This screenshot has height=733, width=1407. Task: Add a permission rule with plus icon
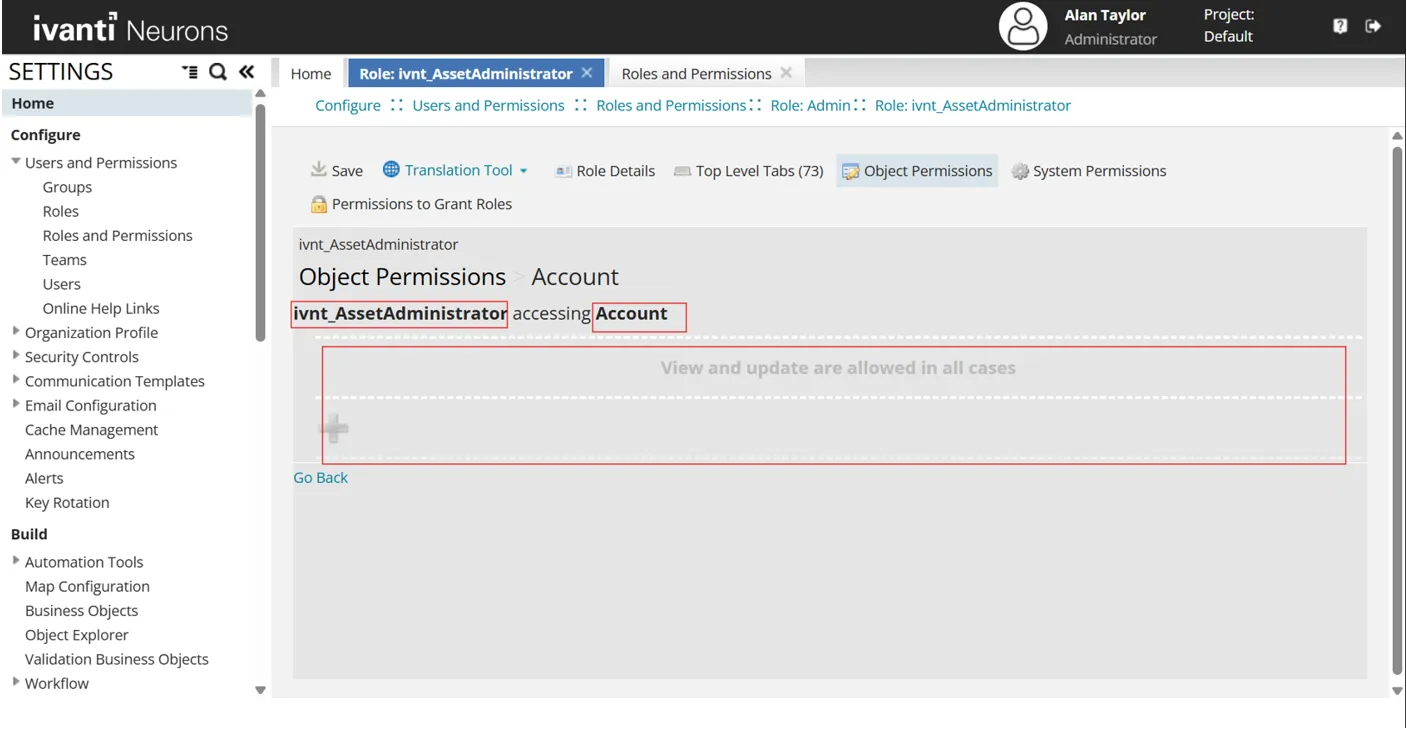[334, 429]
